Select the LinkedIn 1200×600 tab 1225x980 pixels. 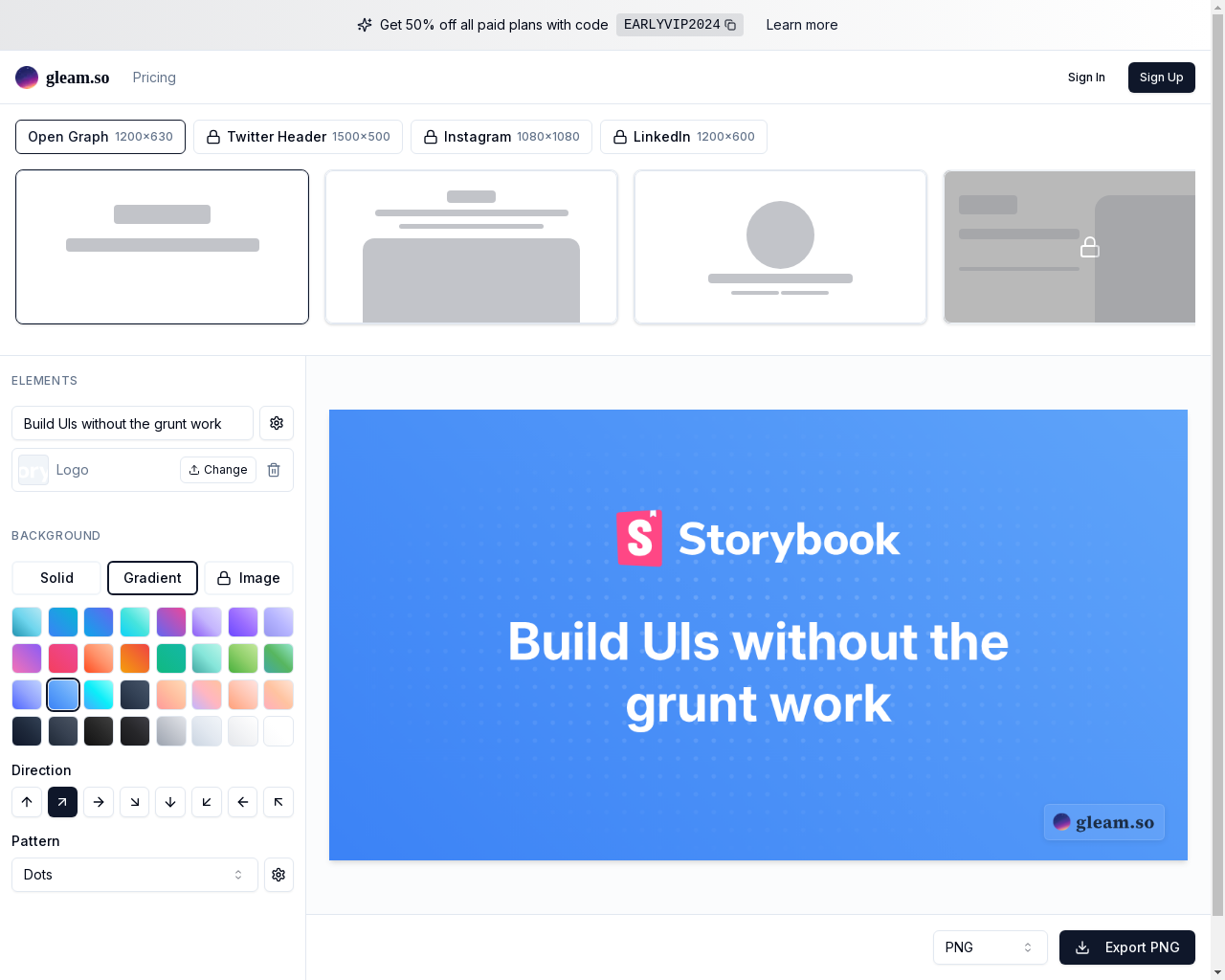(x=683, y=137)
